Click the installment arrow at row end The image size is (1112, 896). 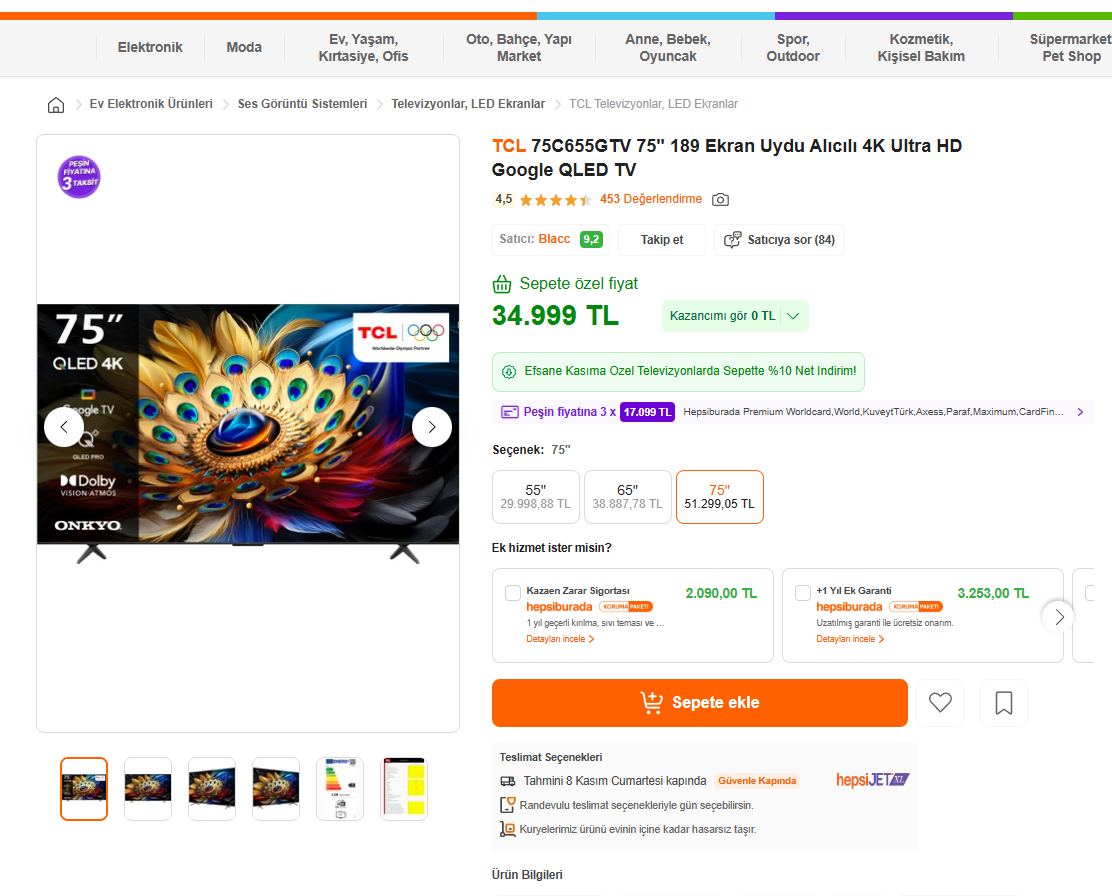point(1080,412)
